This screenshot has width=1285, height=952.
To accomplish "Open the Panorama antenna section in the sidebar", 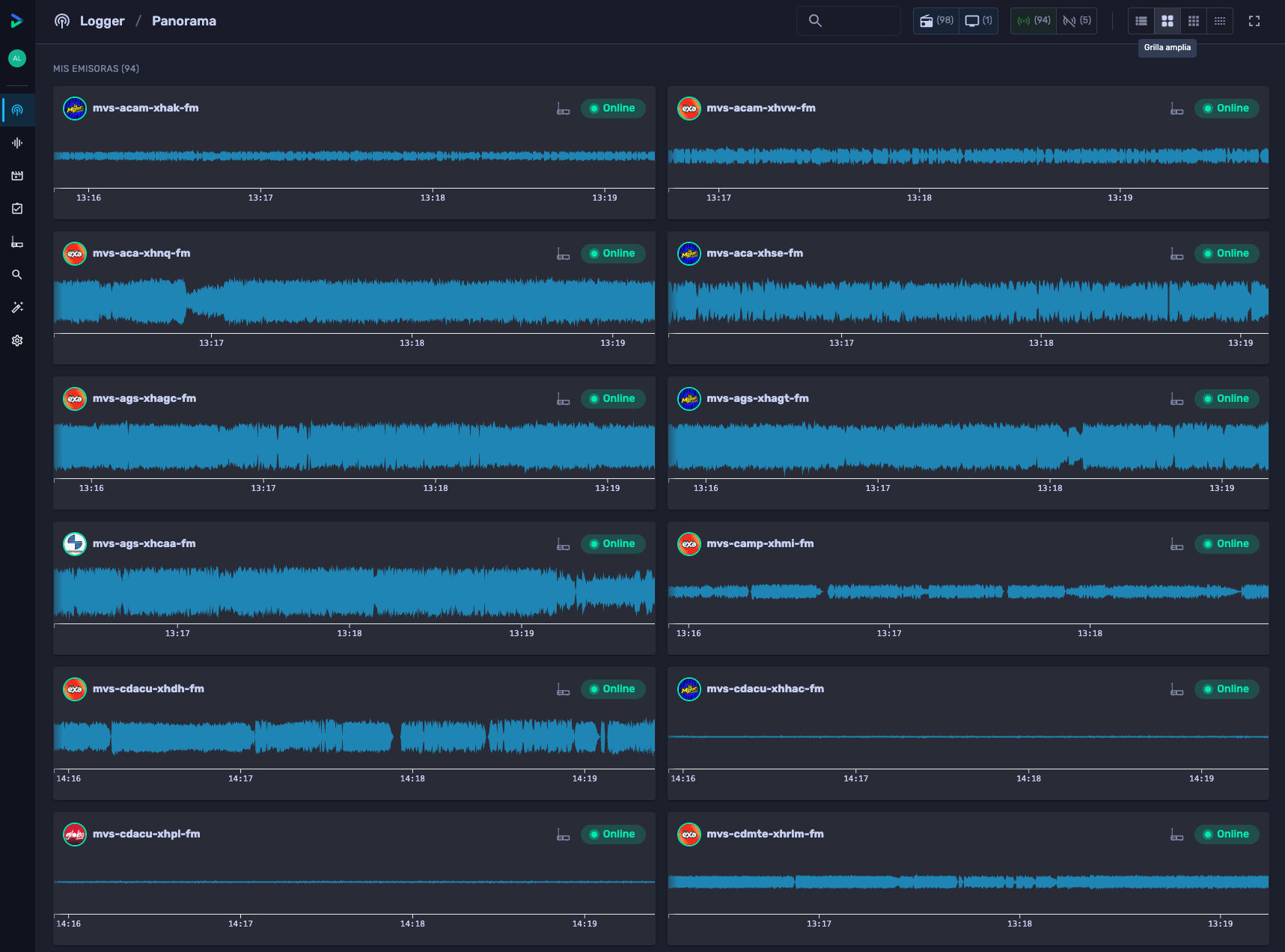I will 17,110.
